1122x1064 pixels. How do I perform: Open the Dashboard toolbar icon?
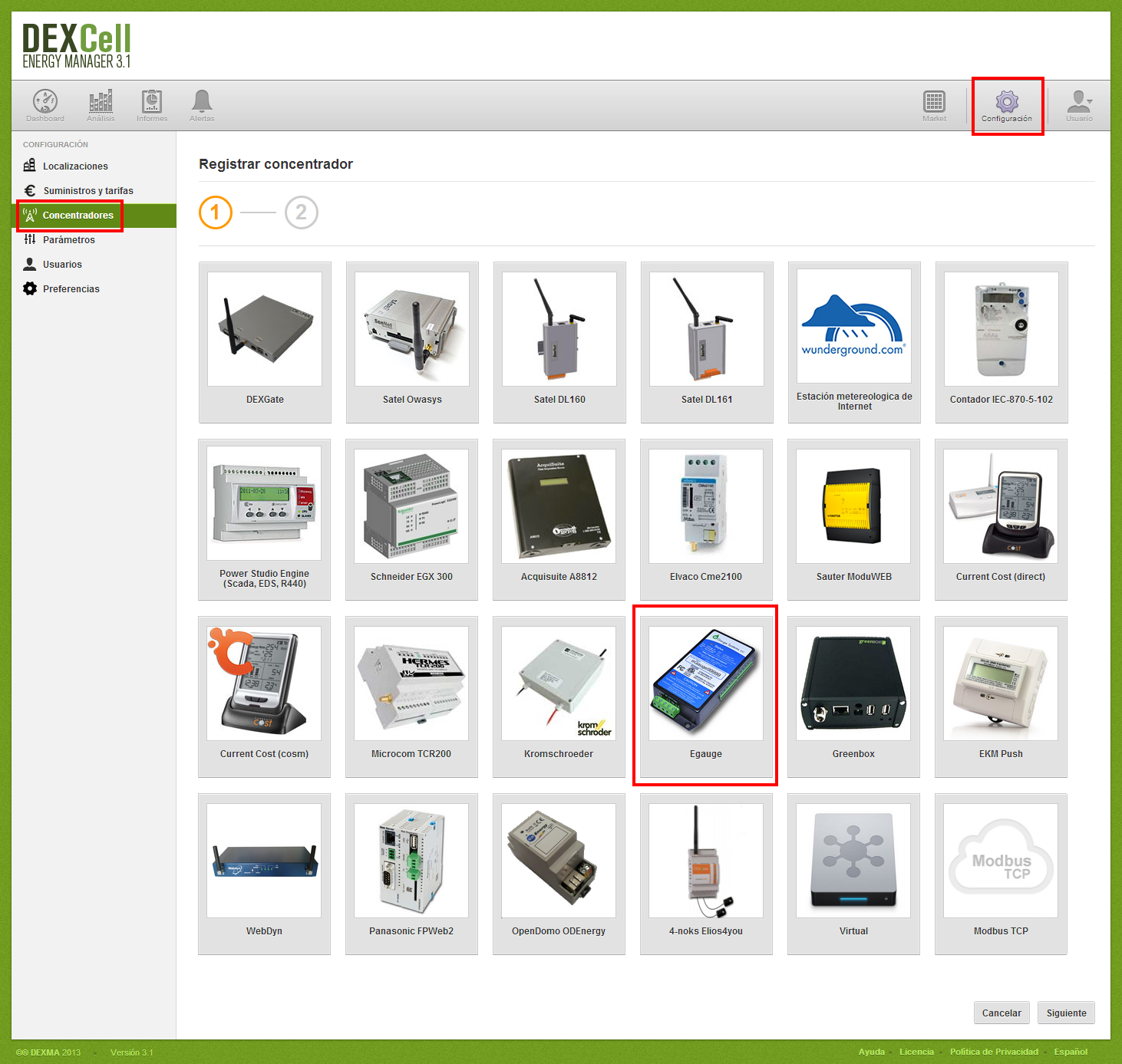[45, 106]
